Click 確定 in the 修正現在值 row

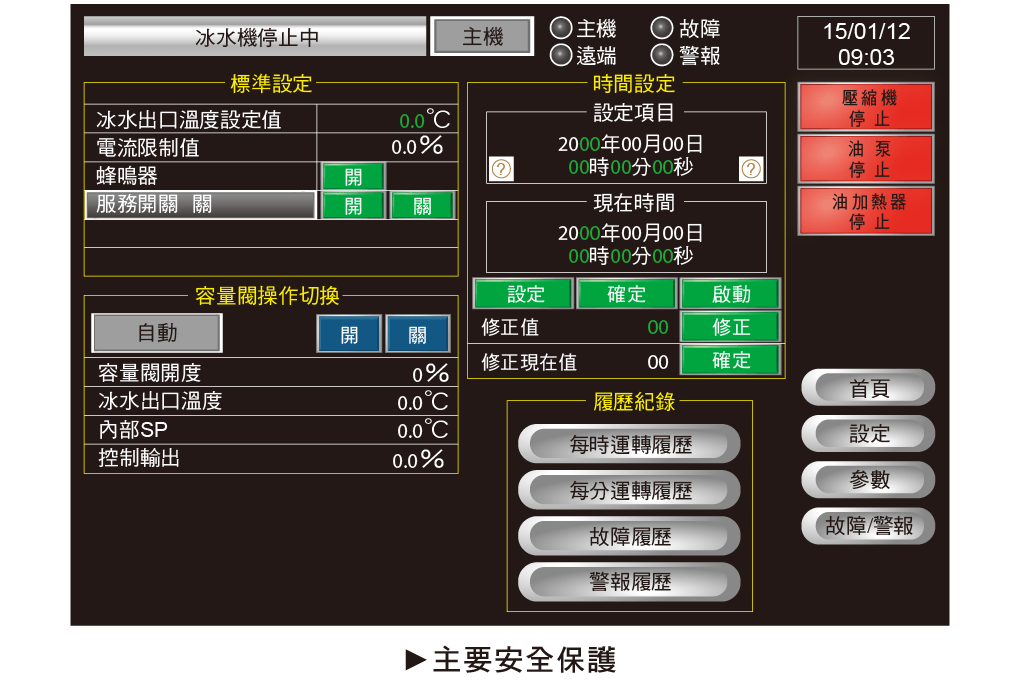730,360
